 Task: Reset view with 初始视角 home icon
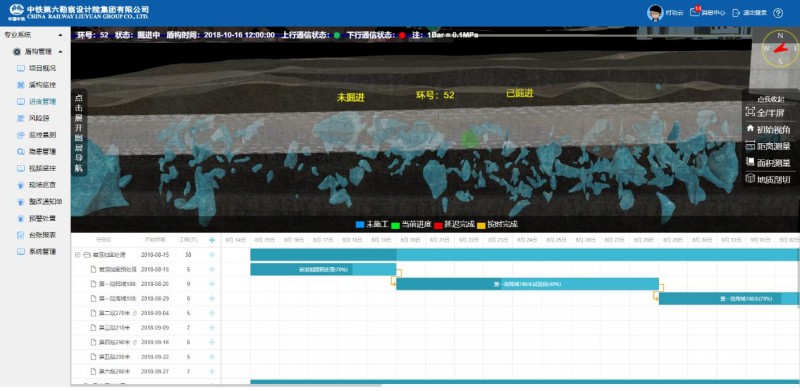[x=749, y=128]
